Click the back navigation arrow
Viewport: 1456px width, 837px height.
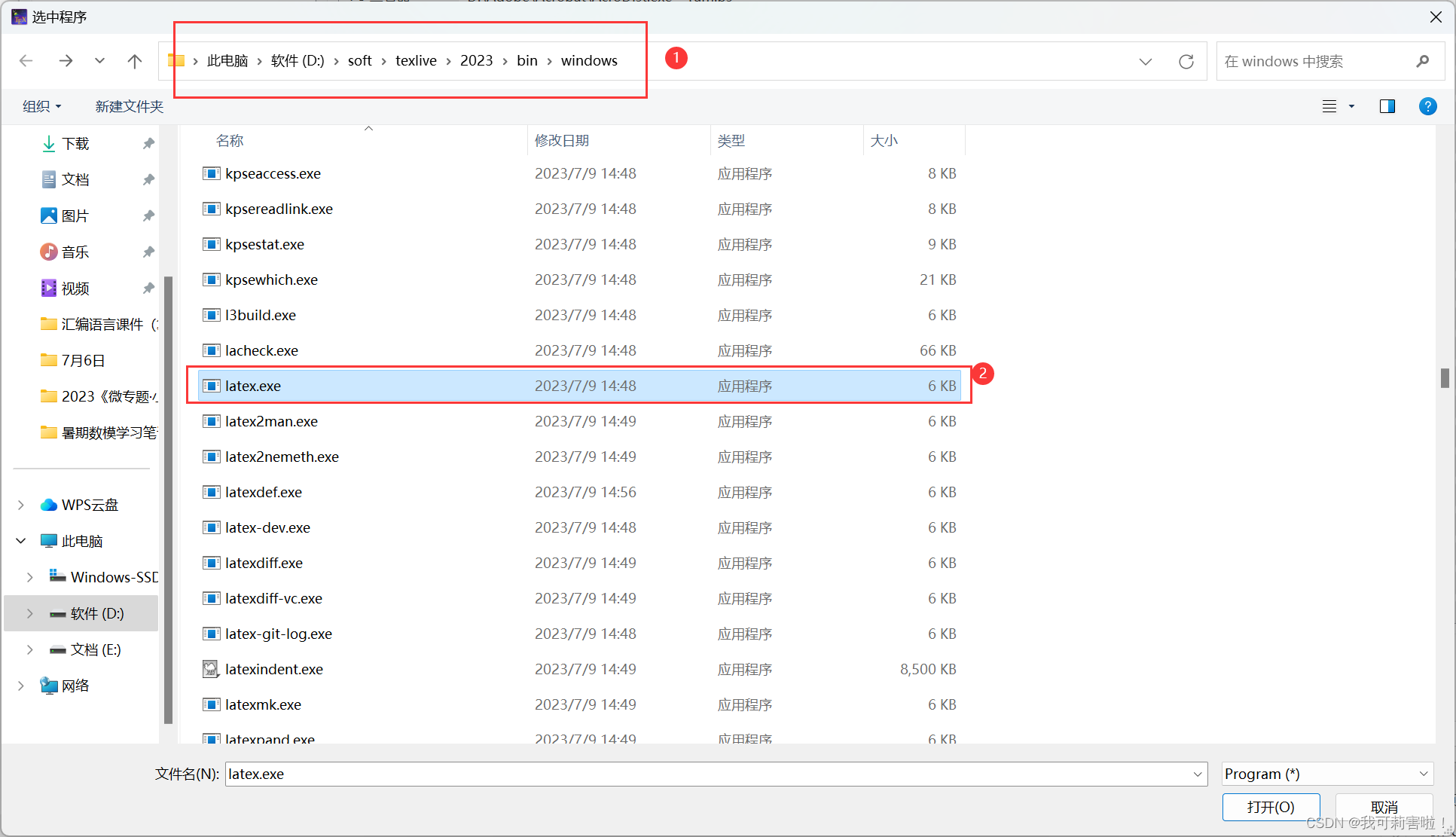pyautogui.click(x=26, y=61)
